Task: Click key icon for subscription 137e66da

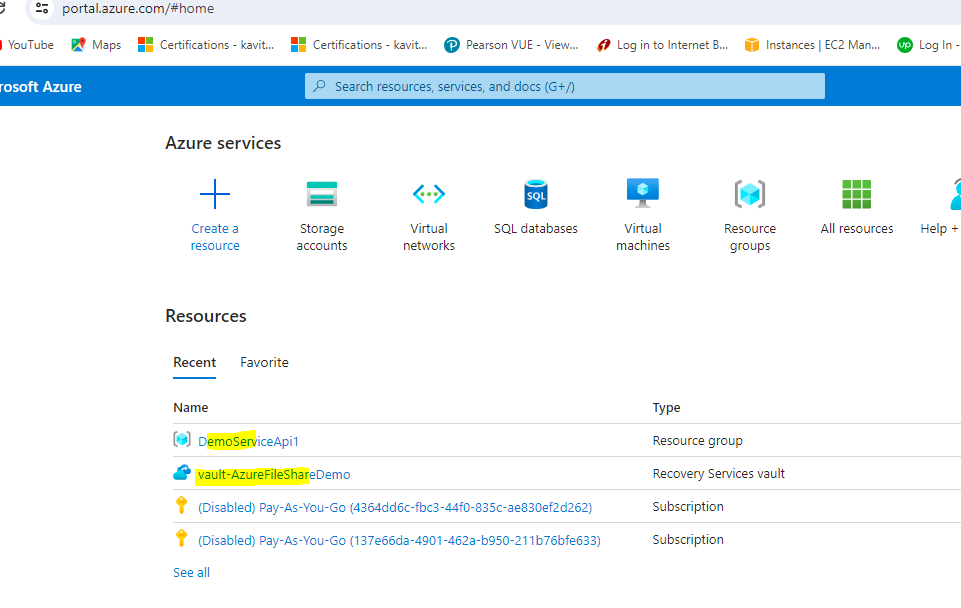Action: click(181, 539)
